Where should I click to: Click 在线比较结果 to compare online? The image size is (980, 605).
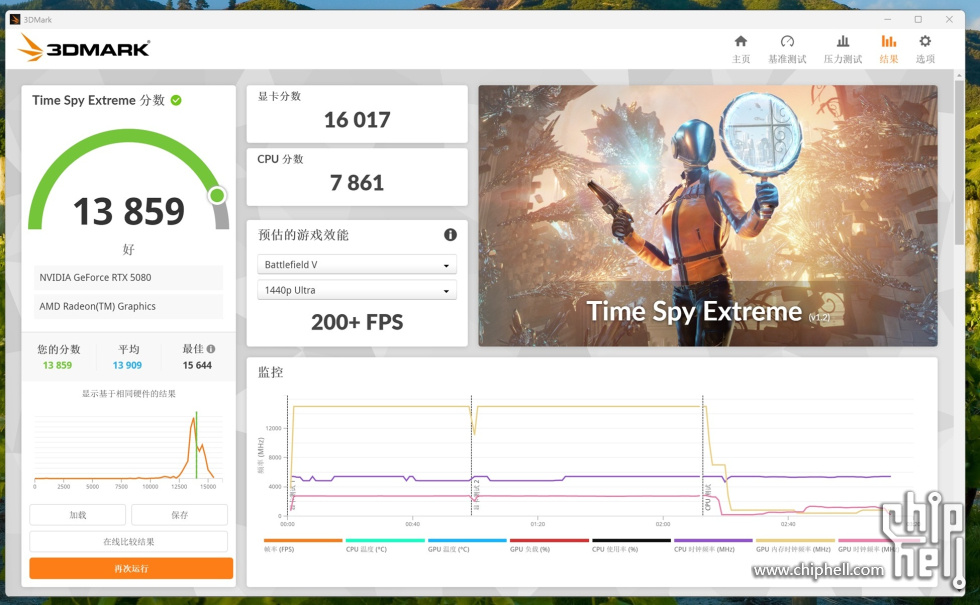[129, 542]
